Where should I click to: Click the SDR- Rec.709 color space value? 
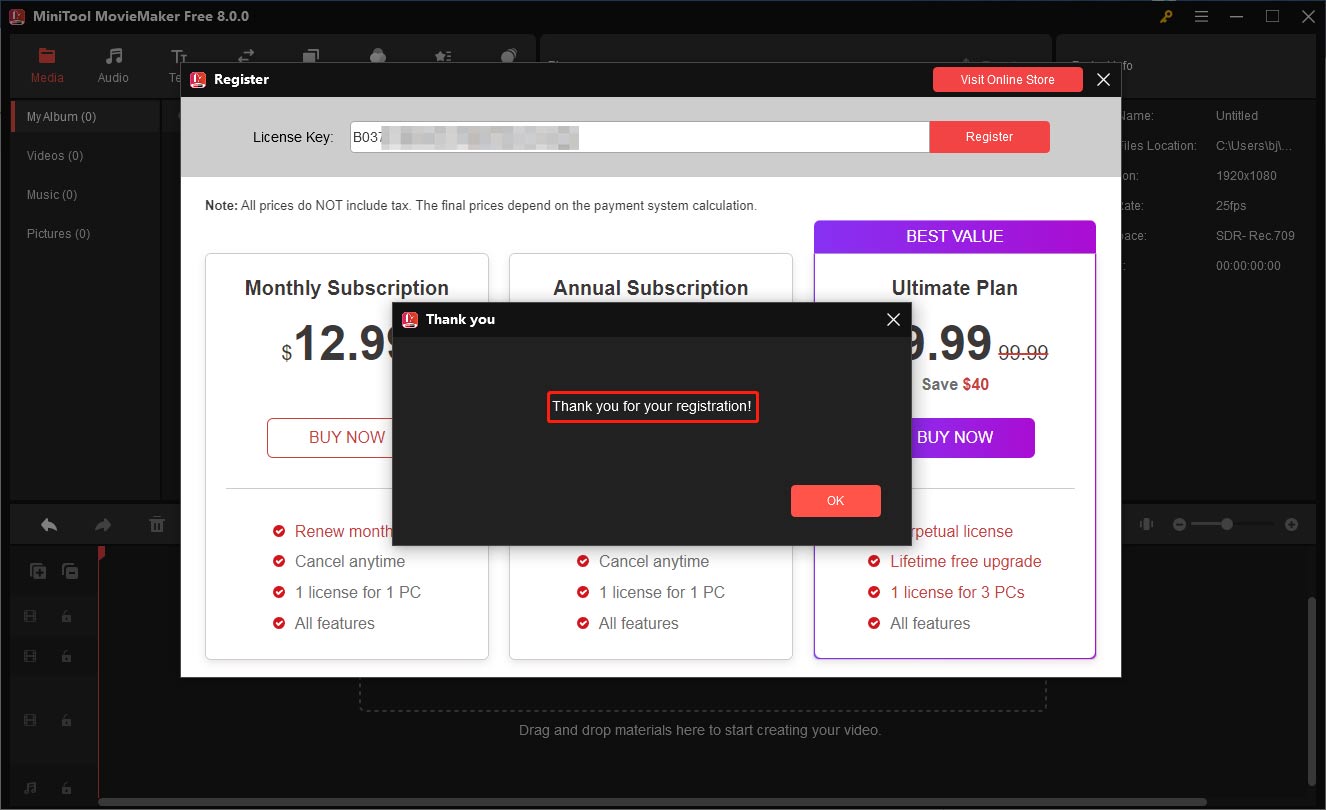pyautogui.click(x=1255, y=236)
